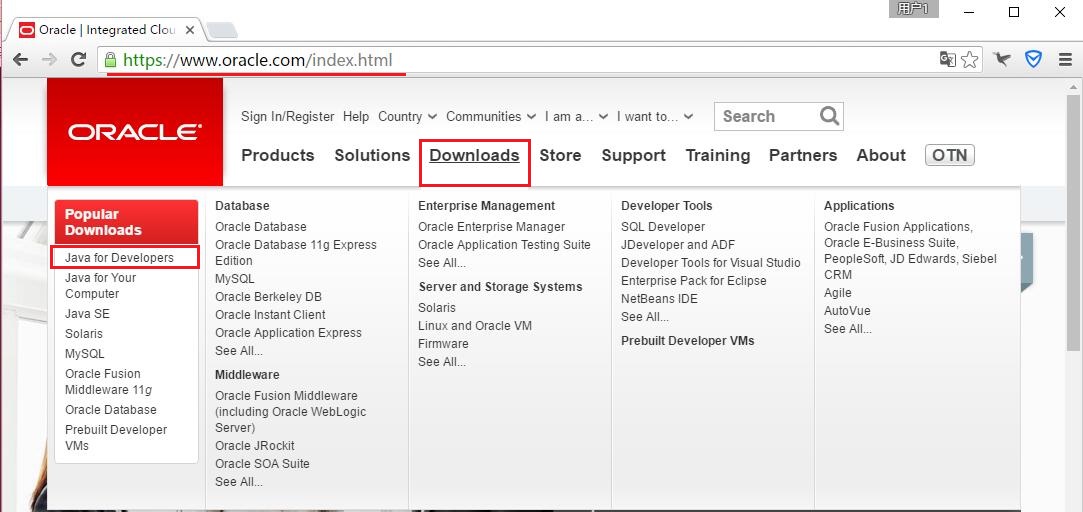Close the Oracle browser tab
Viewport: 1083px width, 512px height.
click(x=190, y=30)
